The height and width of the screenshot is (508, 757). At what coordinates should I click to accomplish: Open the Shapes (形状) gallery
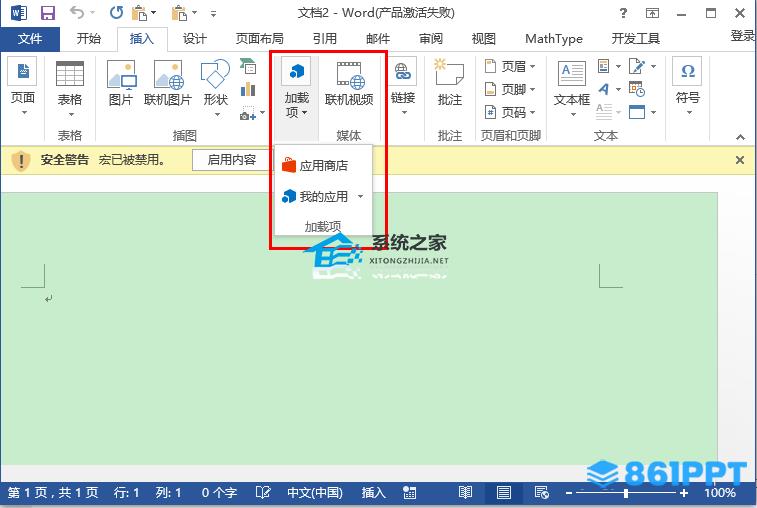215,88
